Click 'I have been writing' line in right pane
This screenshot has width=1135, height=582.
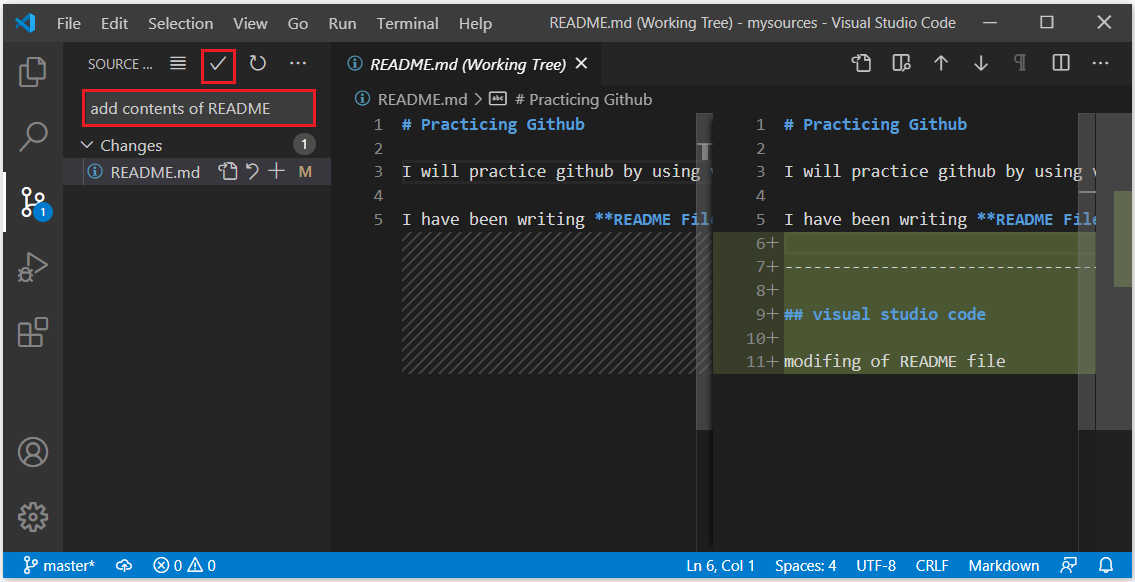tap(940, 219)
